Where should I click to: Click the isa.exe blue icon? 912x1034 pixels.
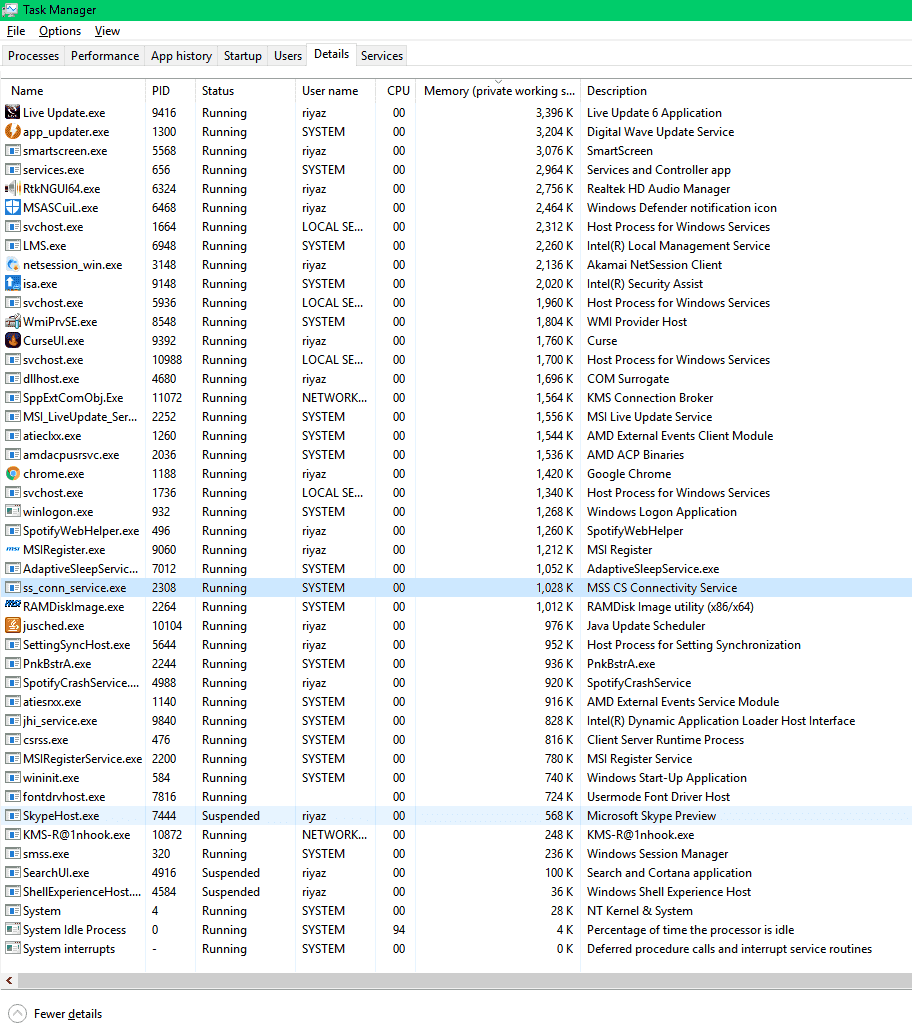point(13,284)
